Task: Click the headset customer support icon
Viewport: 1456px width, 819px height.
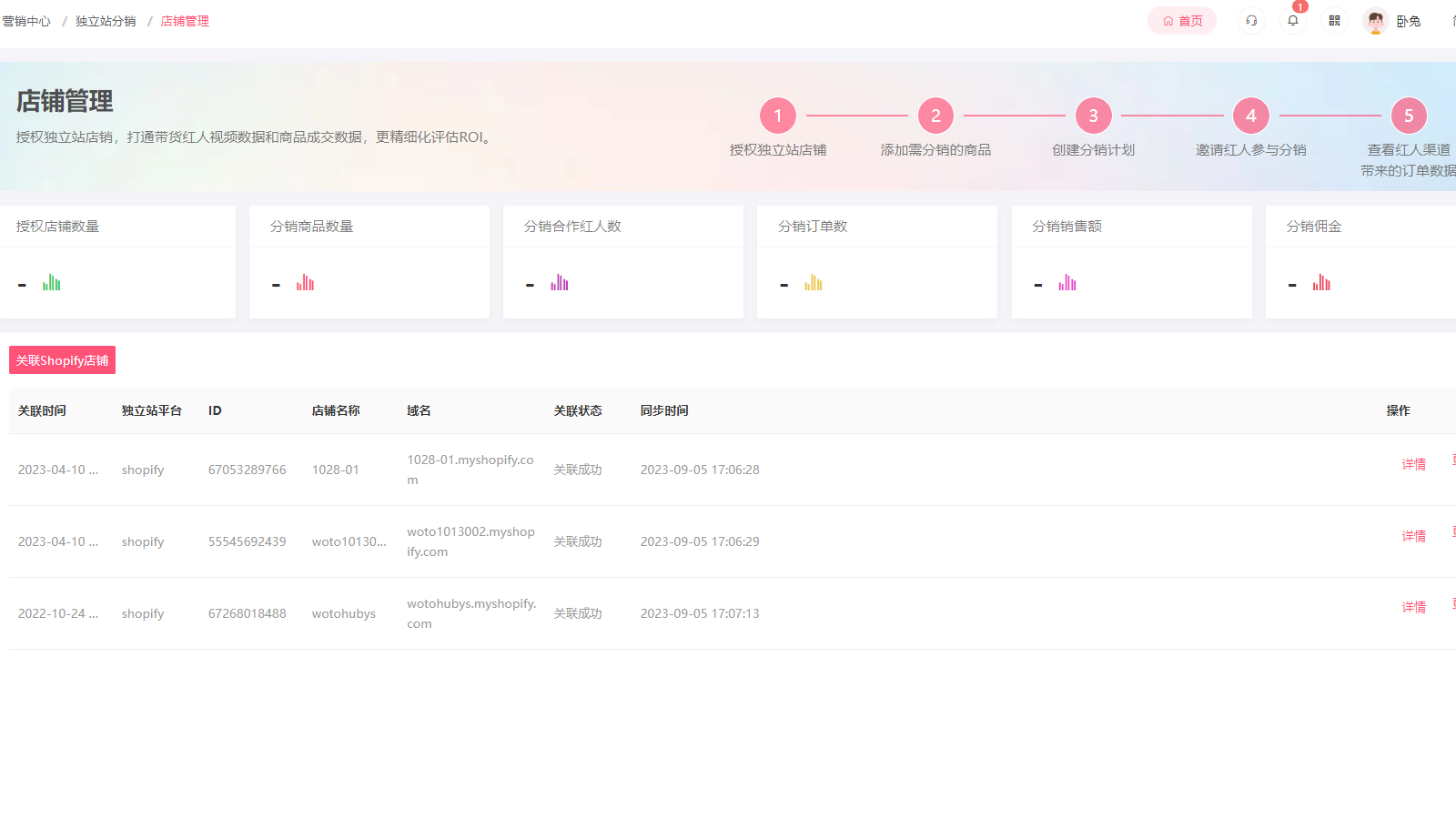Action: click(1250, 20)
